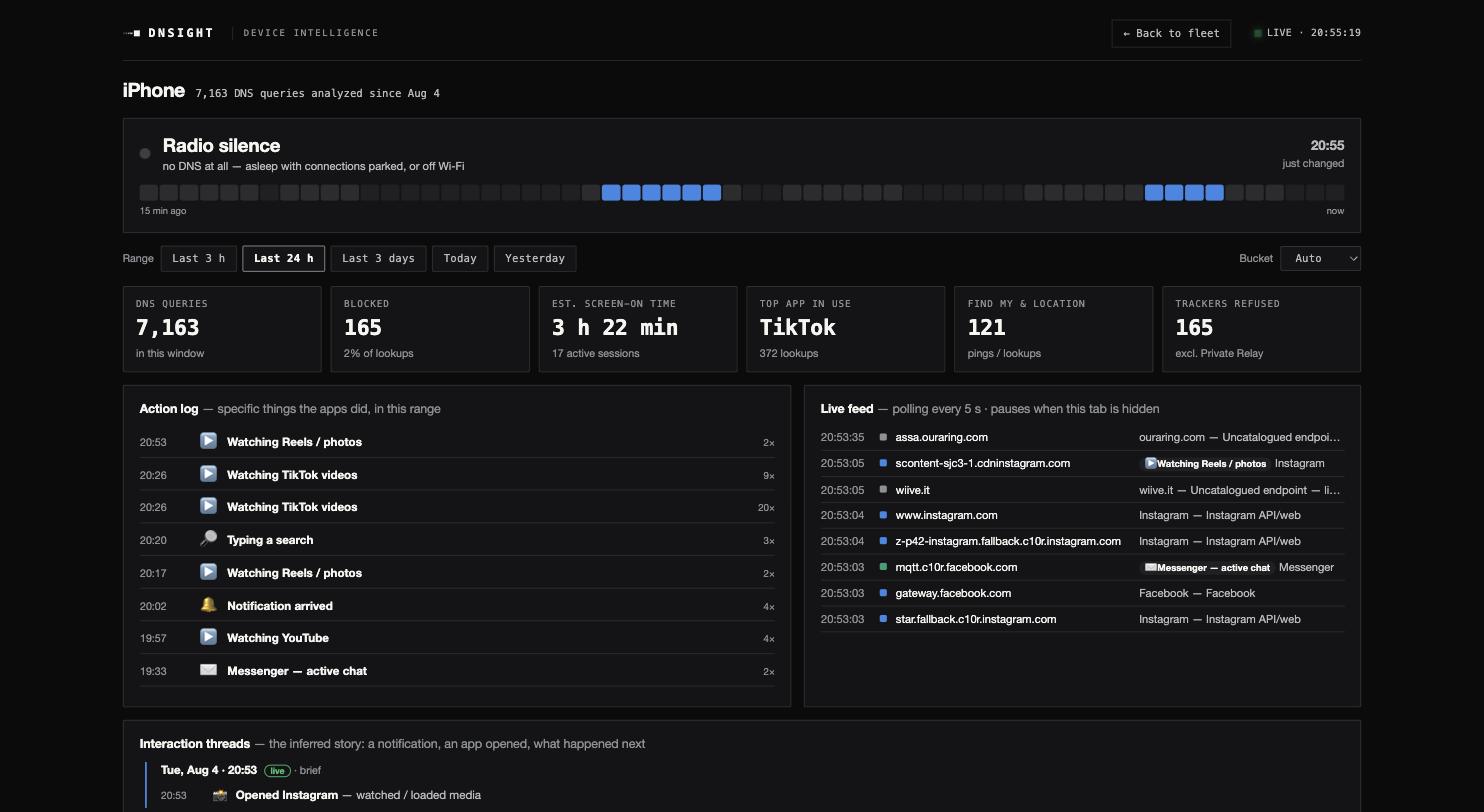Image resolution: width=1484 pixels, height=812 pixels.
Task: Click the 20× count on TikTok videos row
Action: pos(766,508)
